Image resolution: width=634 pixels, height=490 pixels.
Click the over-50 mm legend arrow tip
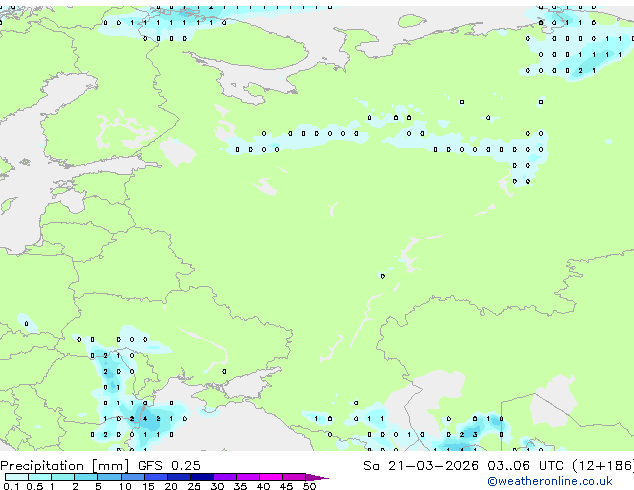(x=317, y=477)
